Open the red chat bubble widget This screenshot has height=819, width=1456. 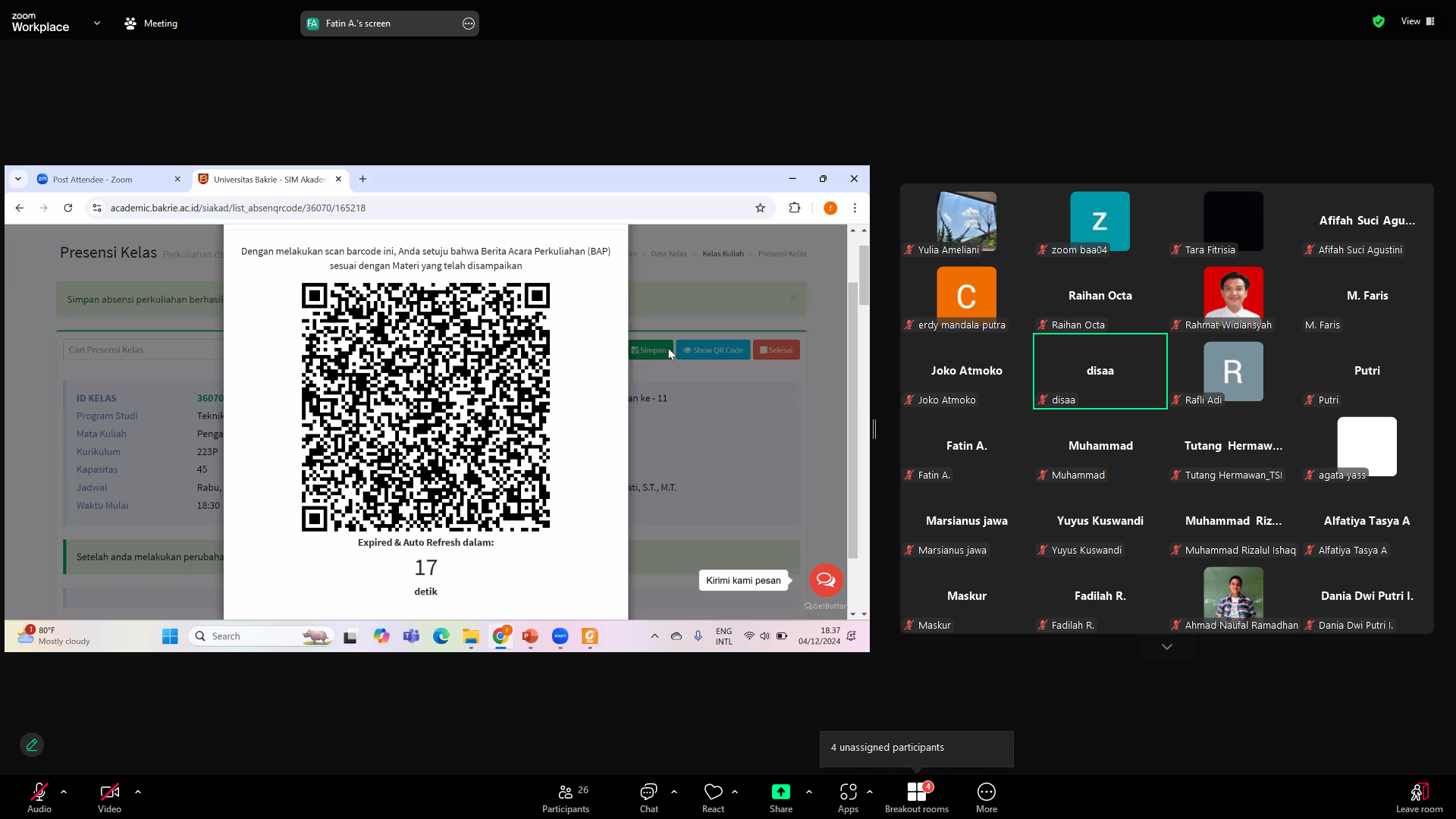click(826, 580)
